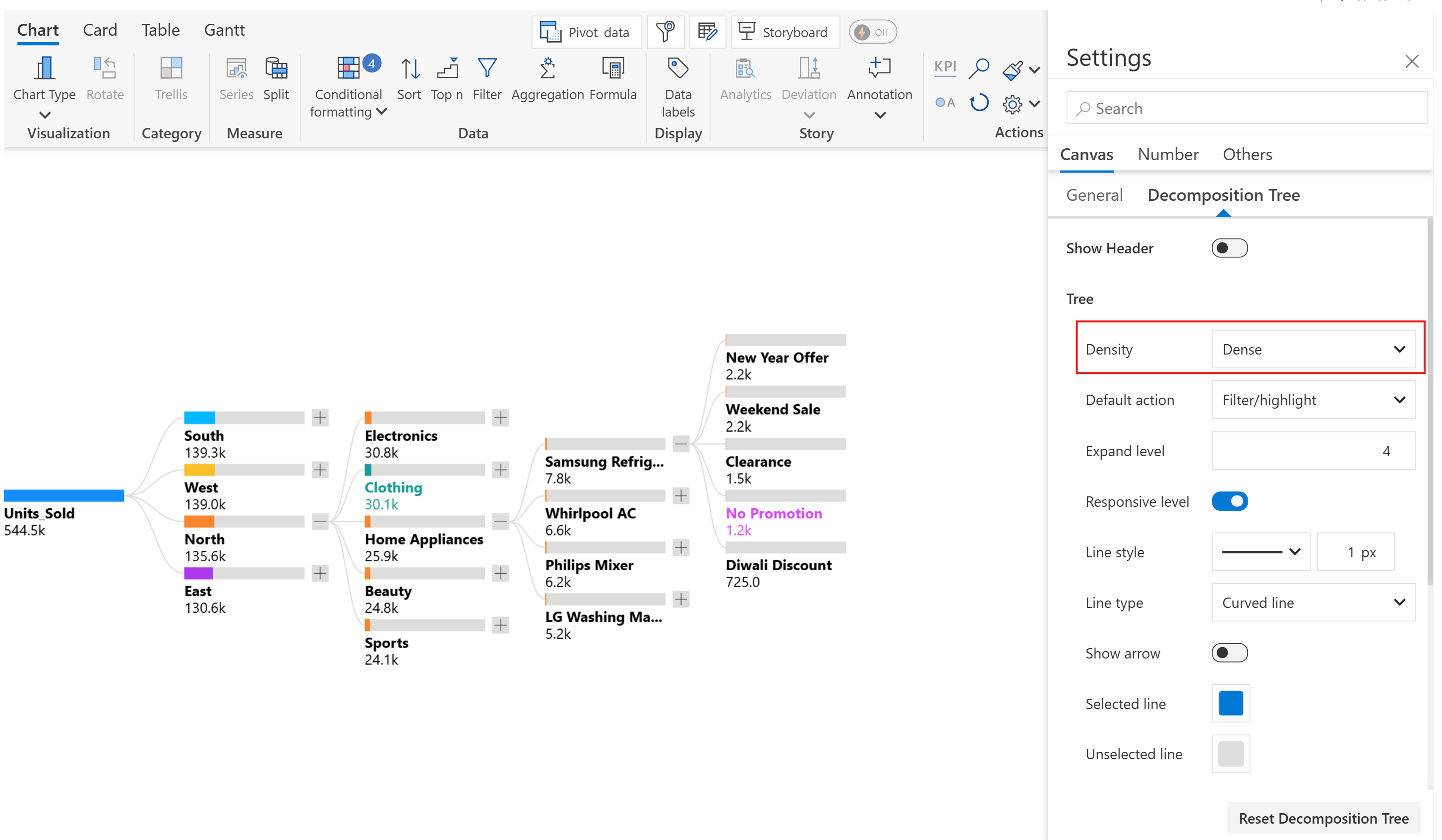This screenshot has width=1442, height=840.
Task: Enable the Show arrow toggle
Action: pyautogui.click(x=1229, y=654)
